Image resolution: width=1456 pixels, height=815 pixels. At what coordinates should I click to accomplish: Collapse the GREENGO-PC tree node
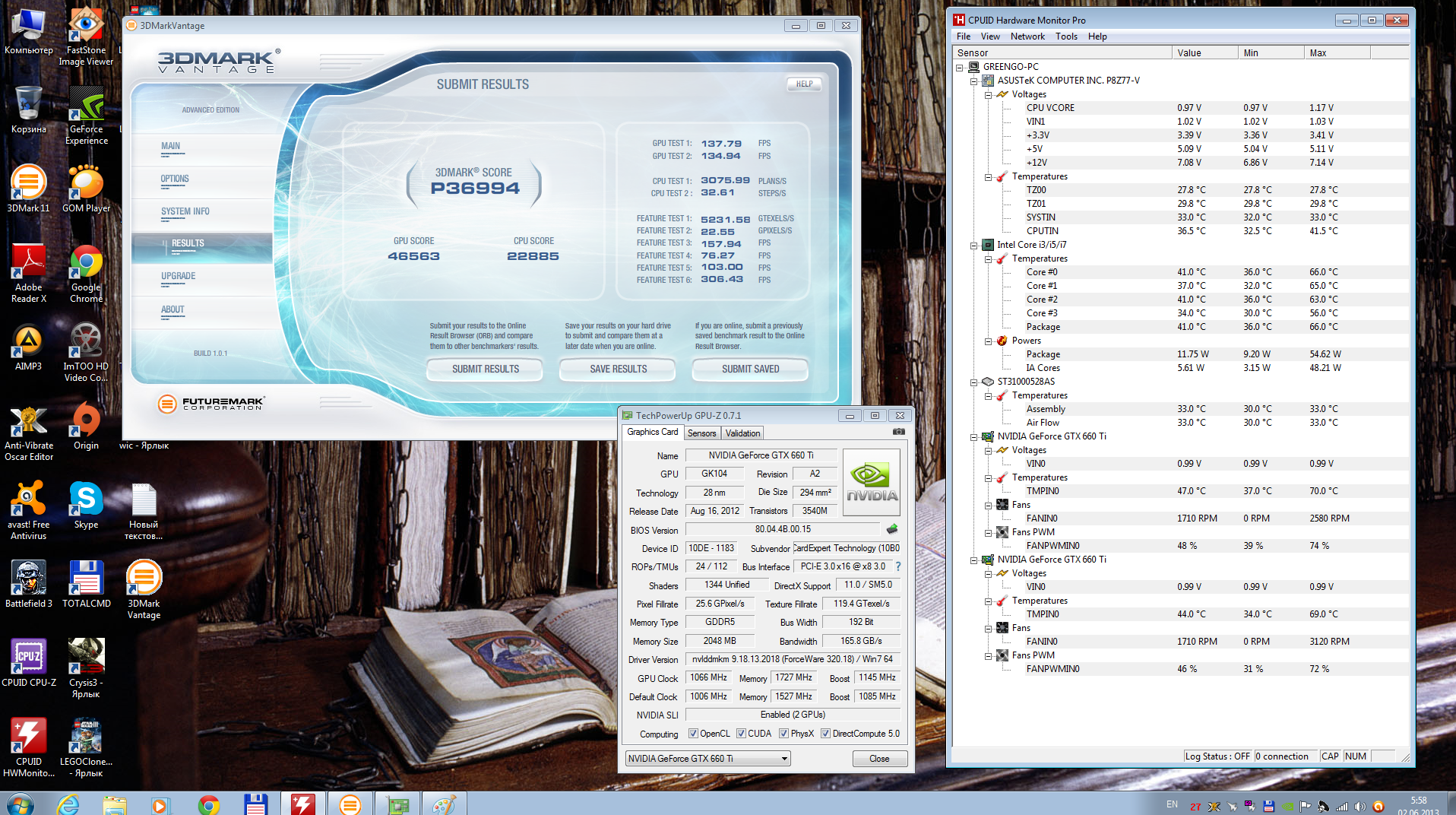coord(960,67)
